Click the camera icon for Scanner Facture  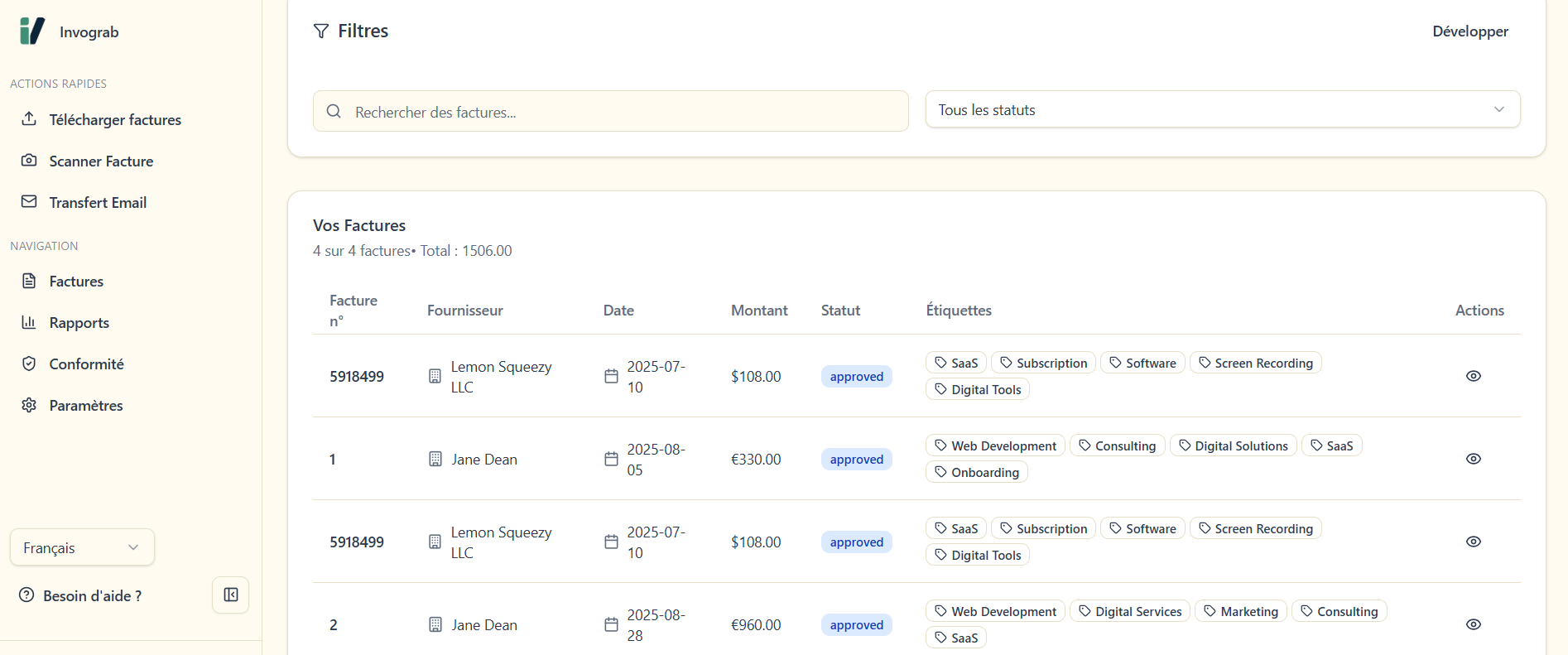(x=29, y=160)
